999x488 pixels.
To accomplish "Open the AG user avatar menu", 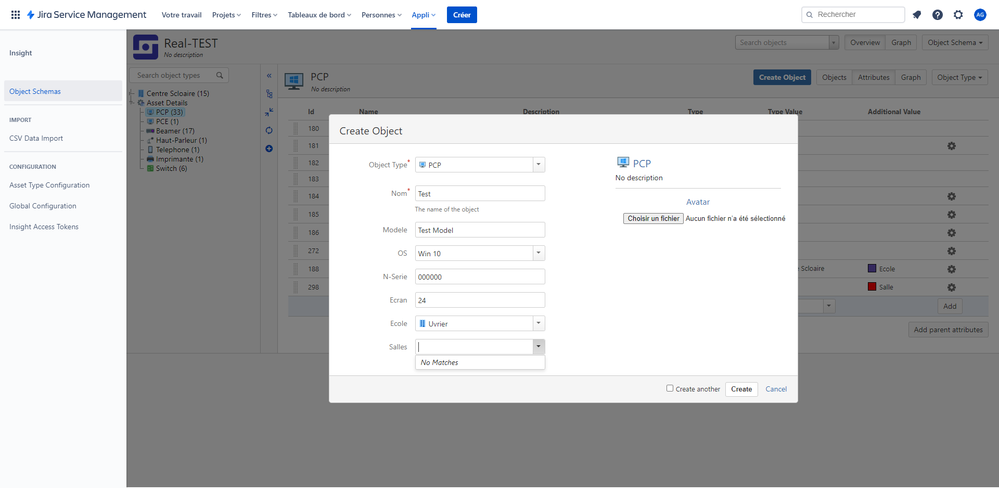I will (x=979, y=15).
